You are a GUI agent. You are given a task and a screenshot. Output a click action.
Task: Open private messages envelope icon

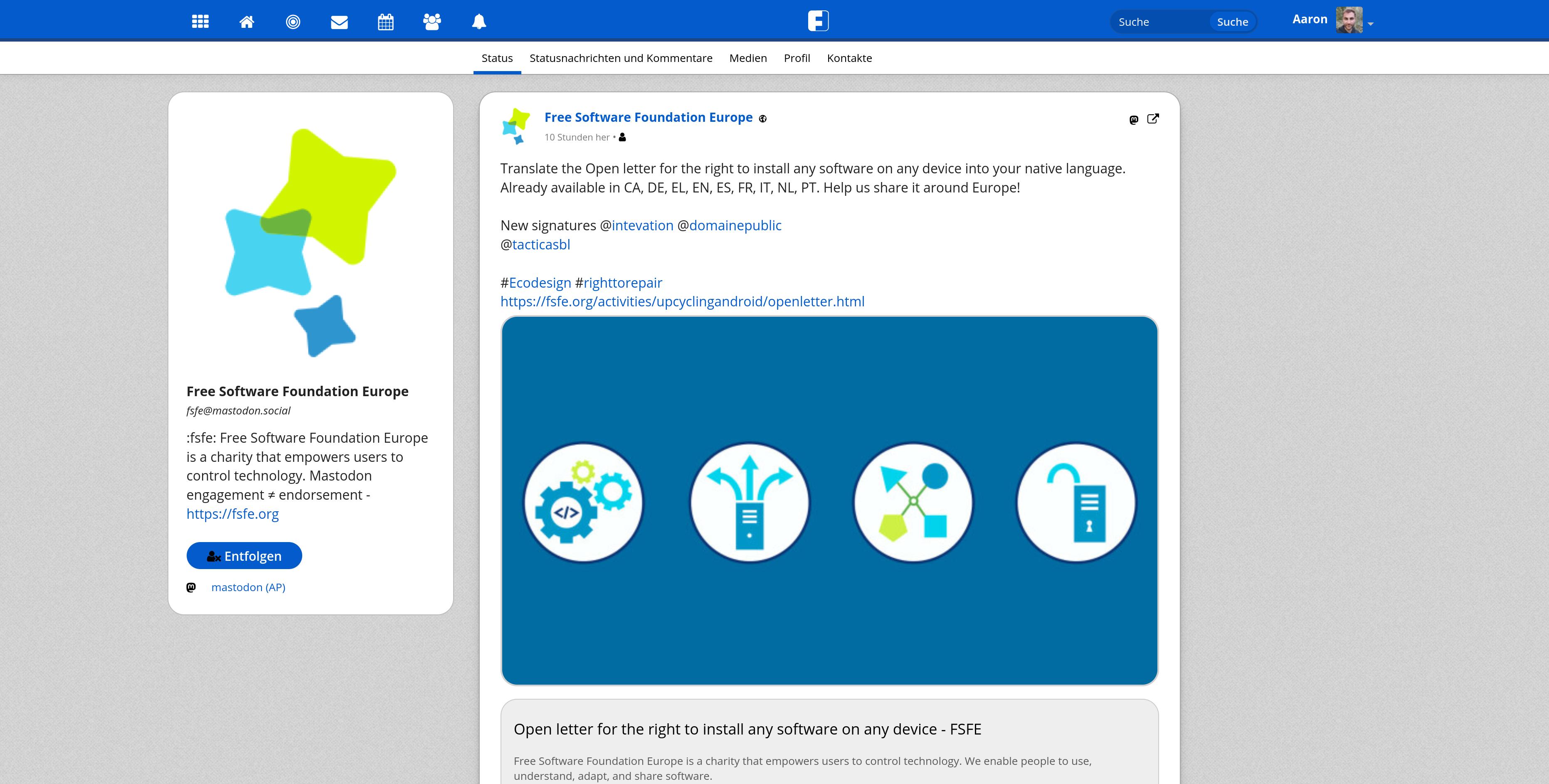[339, 22]
